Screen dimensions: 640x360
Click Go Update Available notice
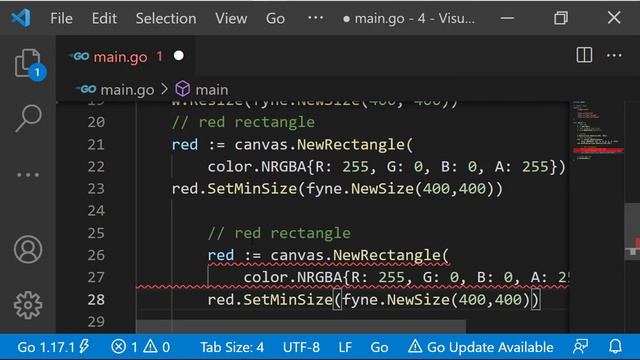(481, 347)
